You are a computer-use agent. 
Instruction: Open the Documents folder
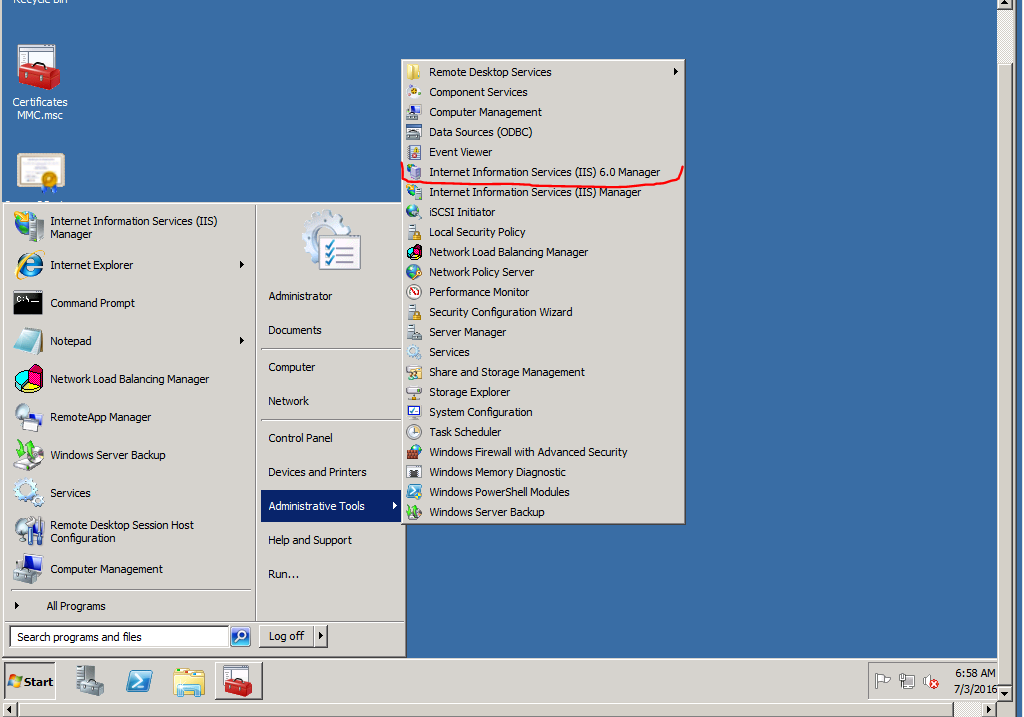pyautogui.click(x=295, y=330)
